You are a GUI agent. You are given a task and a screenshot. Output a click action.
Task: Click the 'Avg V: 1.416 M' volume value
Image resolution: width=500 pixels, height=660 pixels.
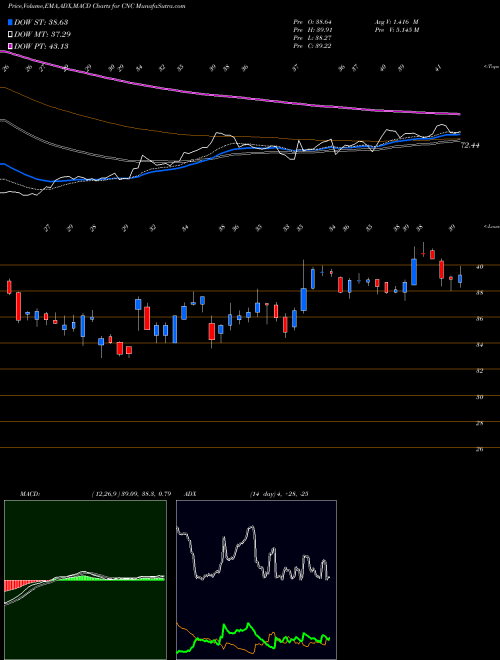tap(396, 22)
